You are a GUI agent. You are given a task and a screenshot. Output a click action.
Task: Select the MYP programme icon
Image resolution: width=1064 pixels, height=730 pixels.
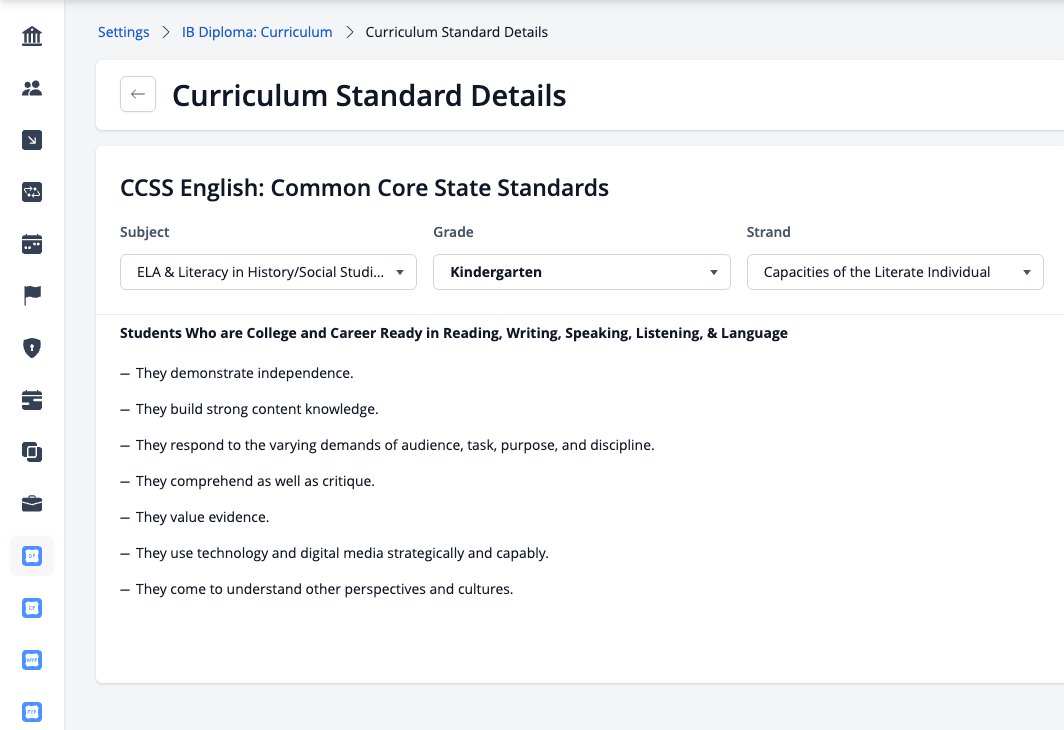tap(32, 660)
